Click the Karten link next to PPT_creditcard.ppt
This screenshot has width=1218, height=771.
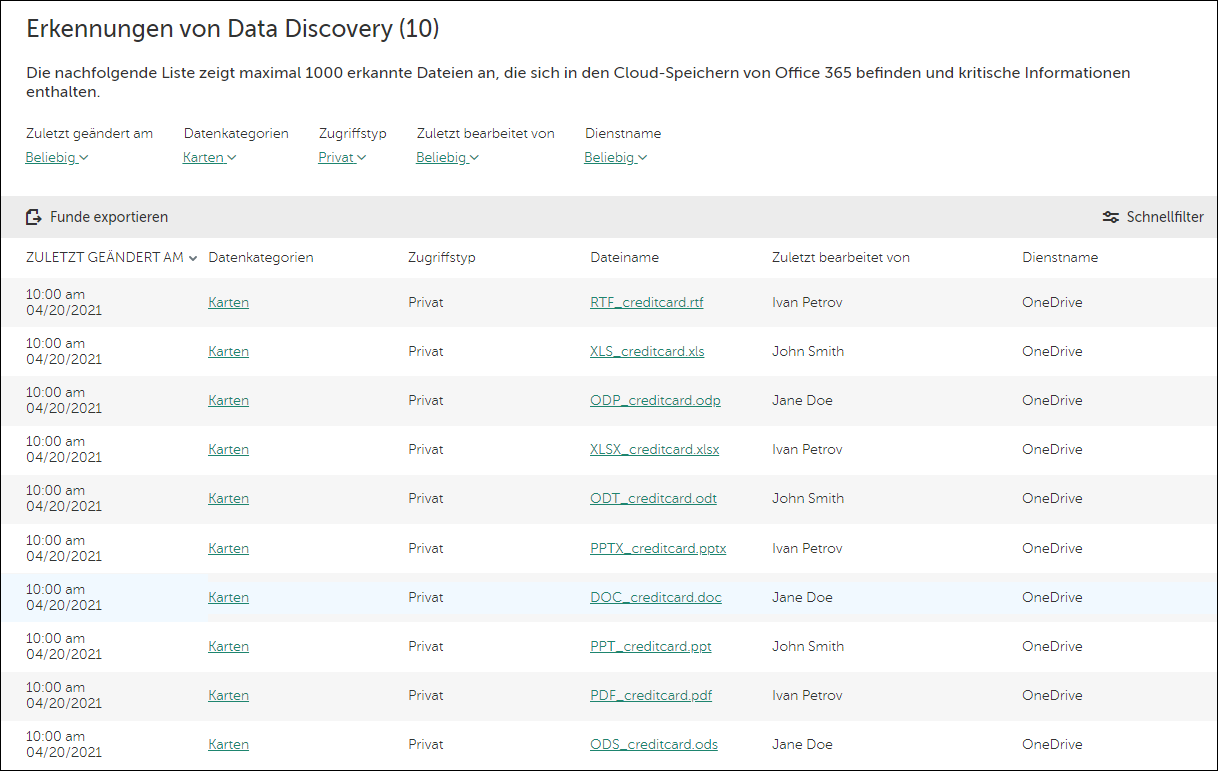coord(228,646)
